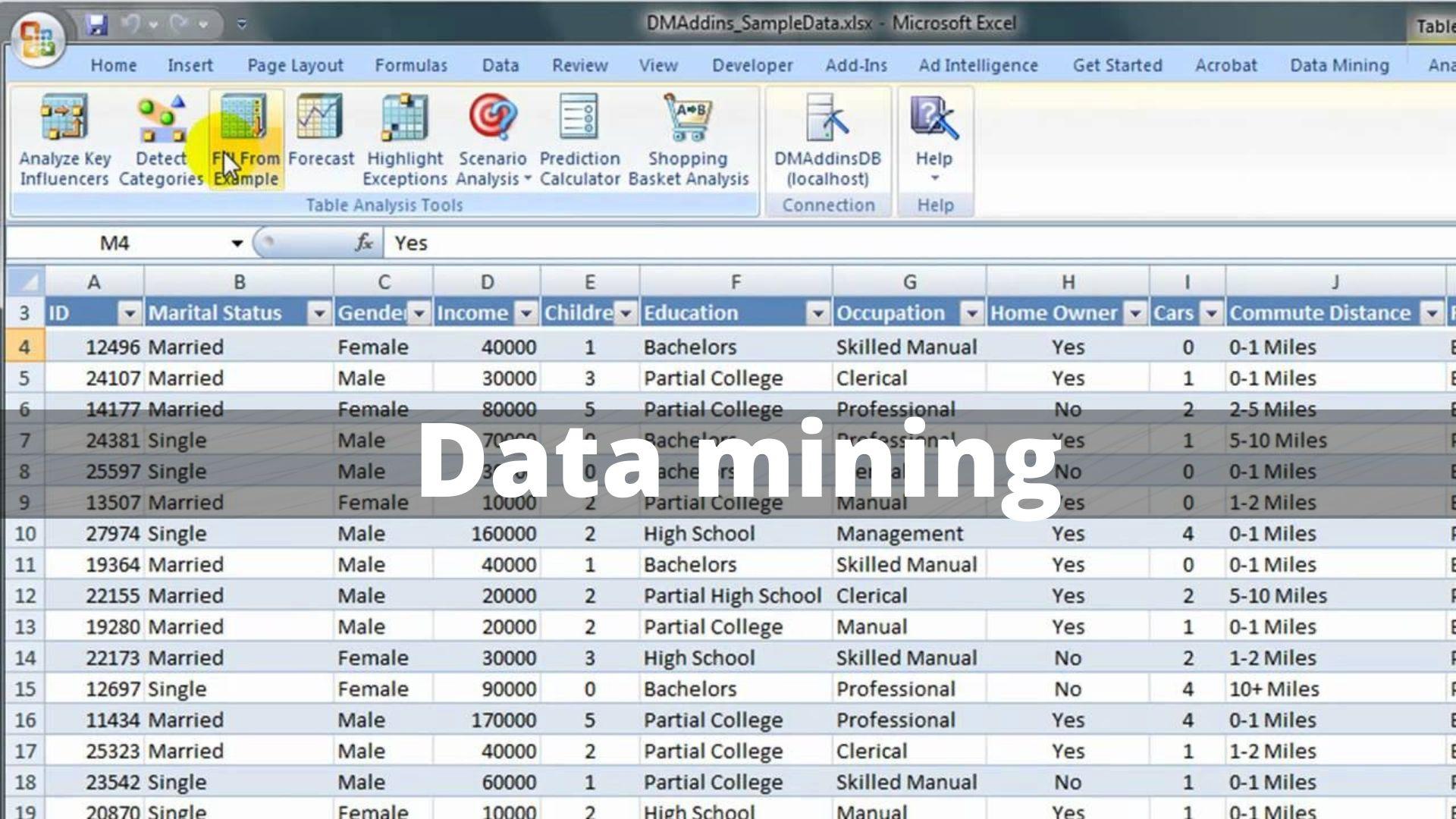The width and height of the screenshot is (1456, 819).
Task: Click the Help button
Action: tap(933, 136)
